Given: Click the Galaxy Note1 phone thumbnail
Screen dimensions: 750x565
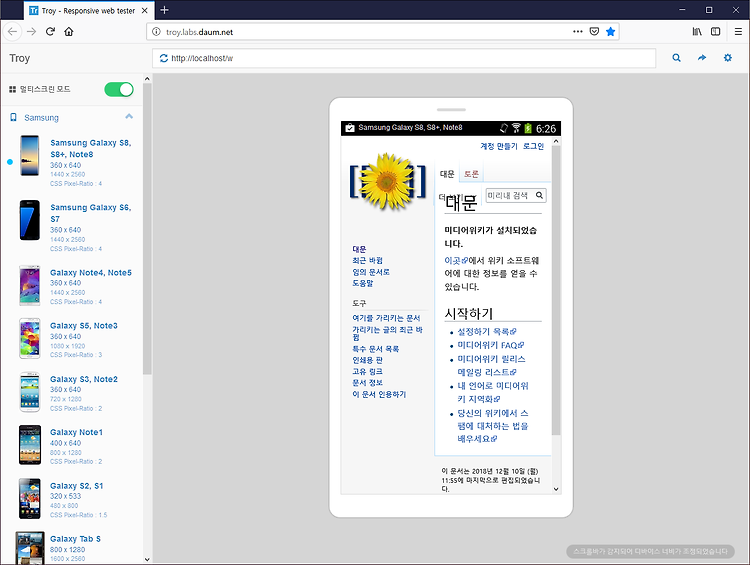Looking at the screenshot, I should pos(30,445).
